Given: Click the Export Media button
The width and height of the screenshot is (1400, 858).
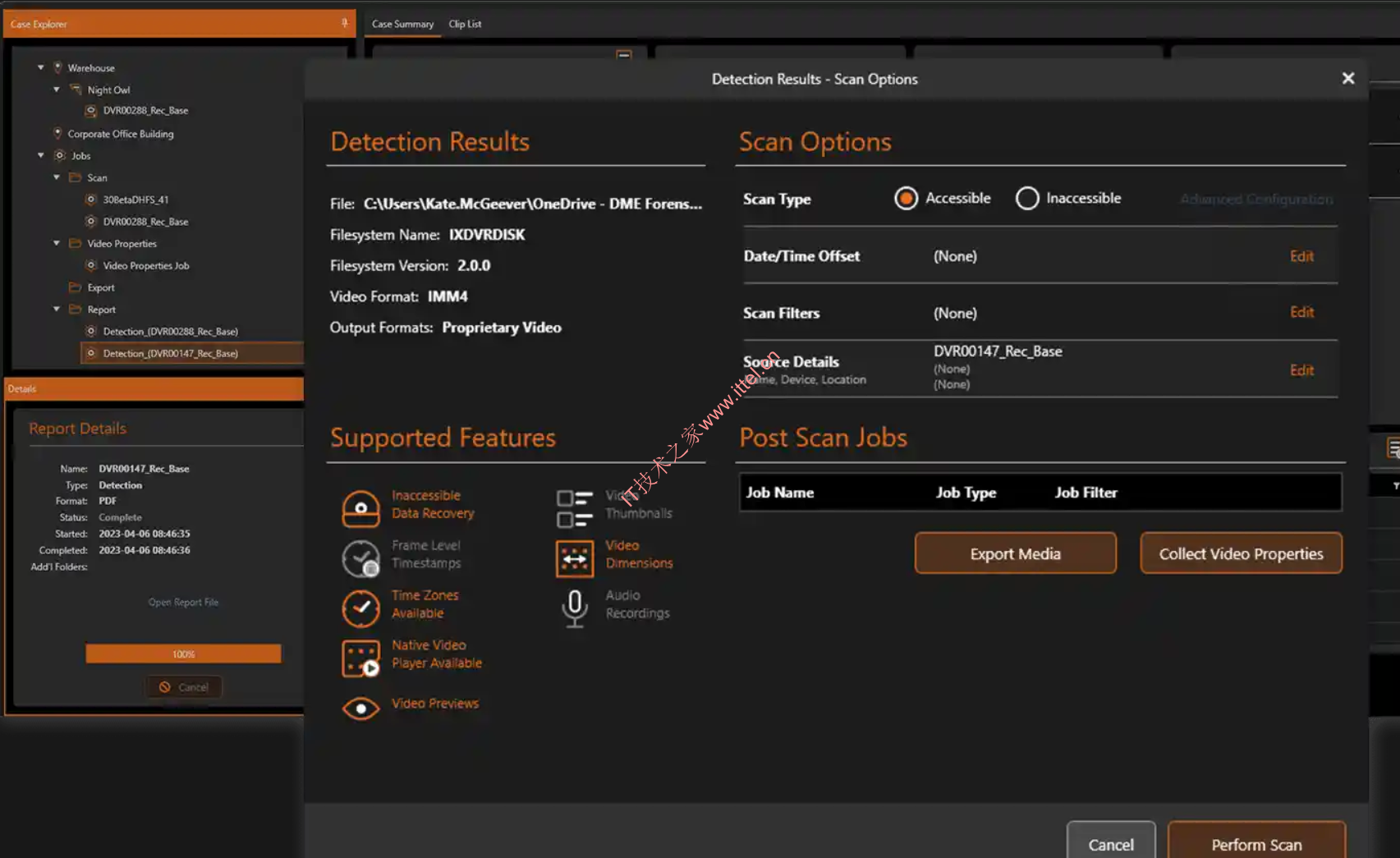Looking at the screenshot, I should (x=1015, y=553).
